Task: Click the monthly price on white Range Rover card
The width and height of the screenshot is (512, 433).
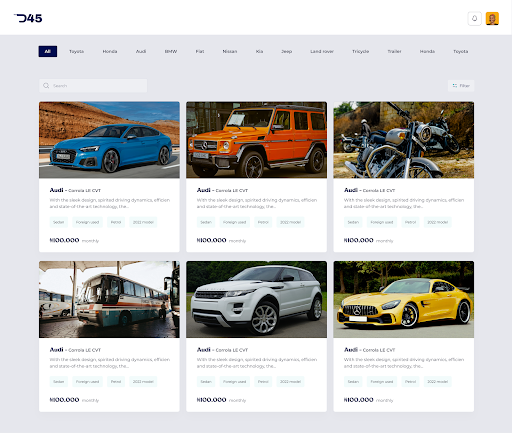Action: [x=222, y=400]
